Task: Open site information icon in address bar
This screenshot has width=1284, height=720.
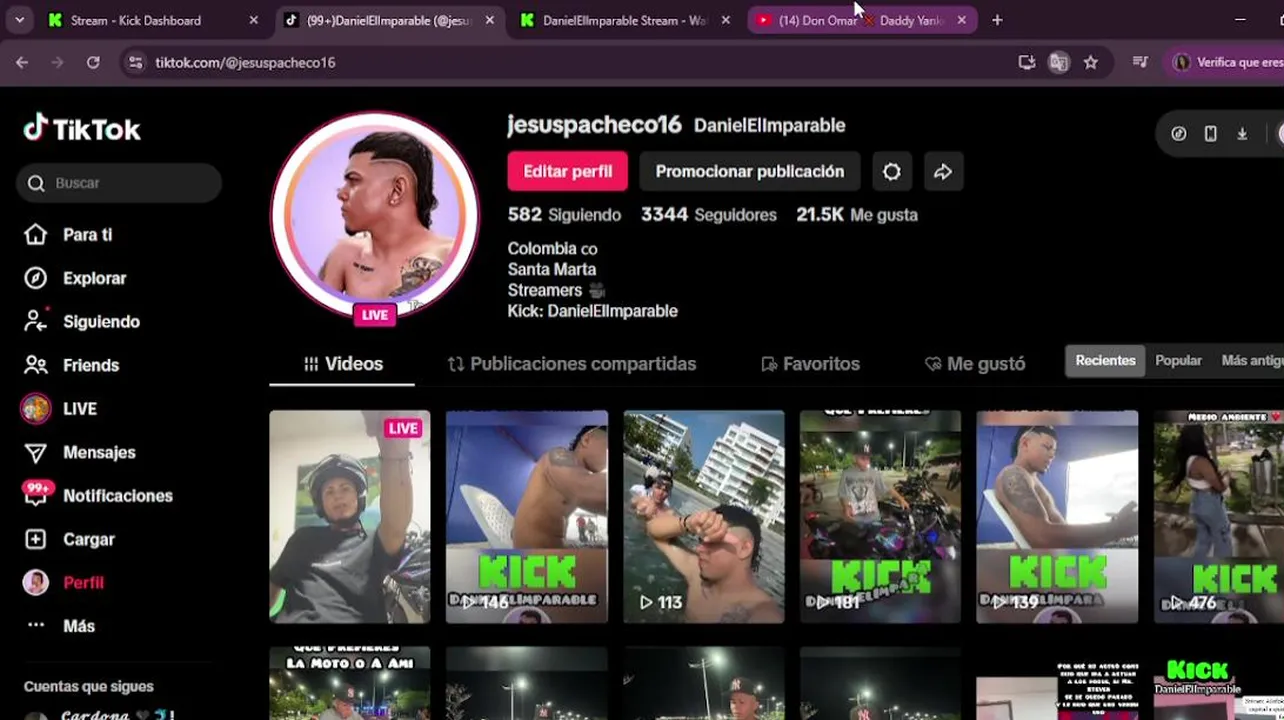Action: tap(135, 62)
